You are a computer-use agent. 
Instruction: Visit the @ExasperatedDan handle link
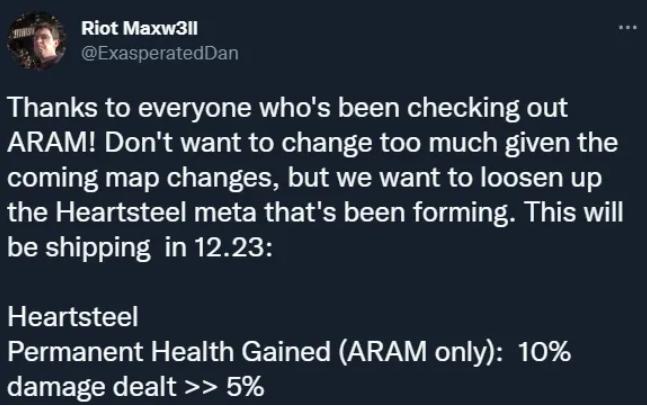[x=157, y=52]
